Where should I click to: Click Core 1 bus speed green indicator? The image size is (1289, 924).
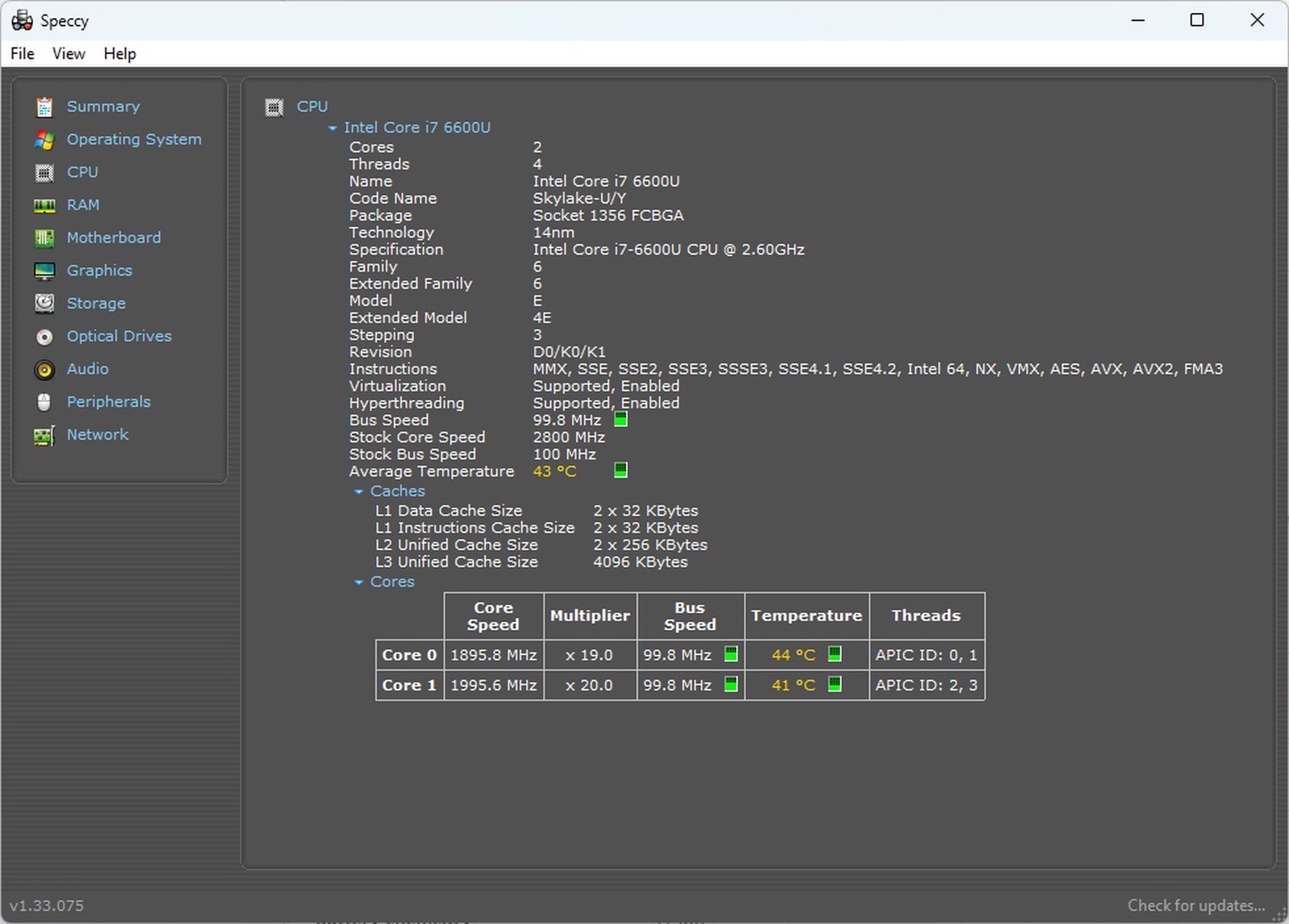[x=731, y=684]
